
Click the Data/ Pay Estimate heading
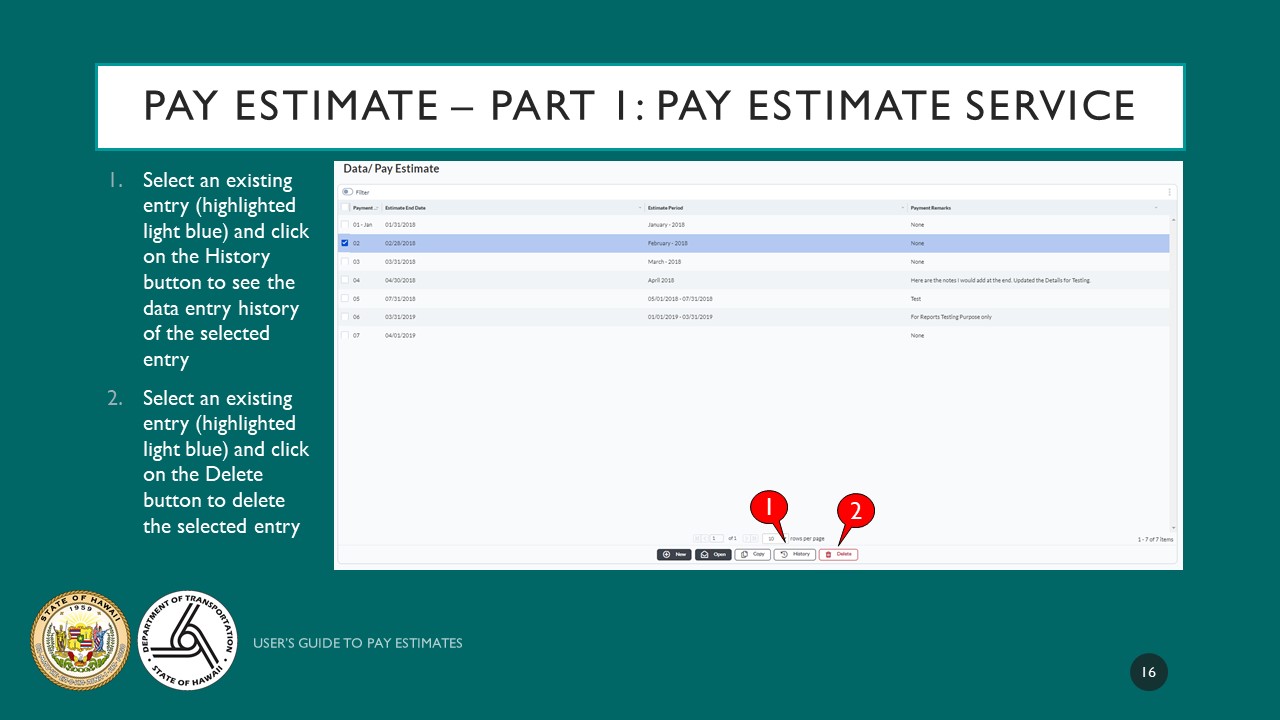[x=391, y=169]
